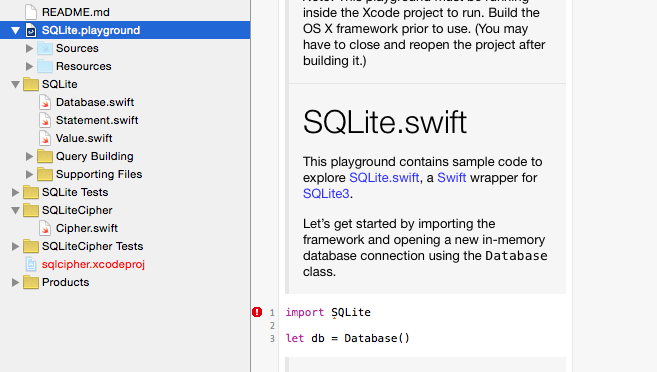
Task: Select the Products group label
Action: pyautogui.click(x=66, y=282)
